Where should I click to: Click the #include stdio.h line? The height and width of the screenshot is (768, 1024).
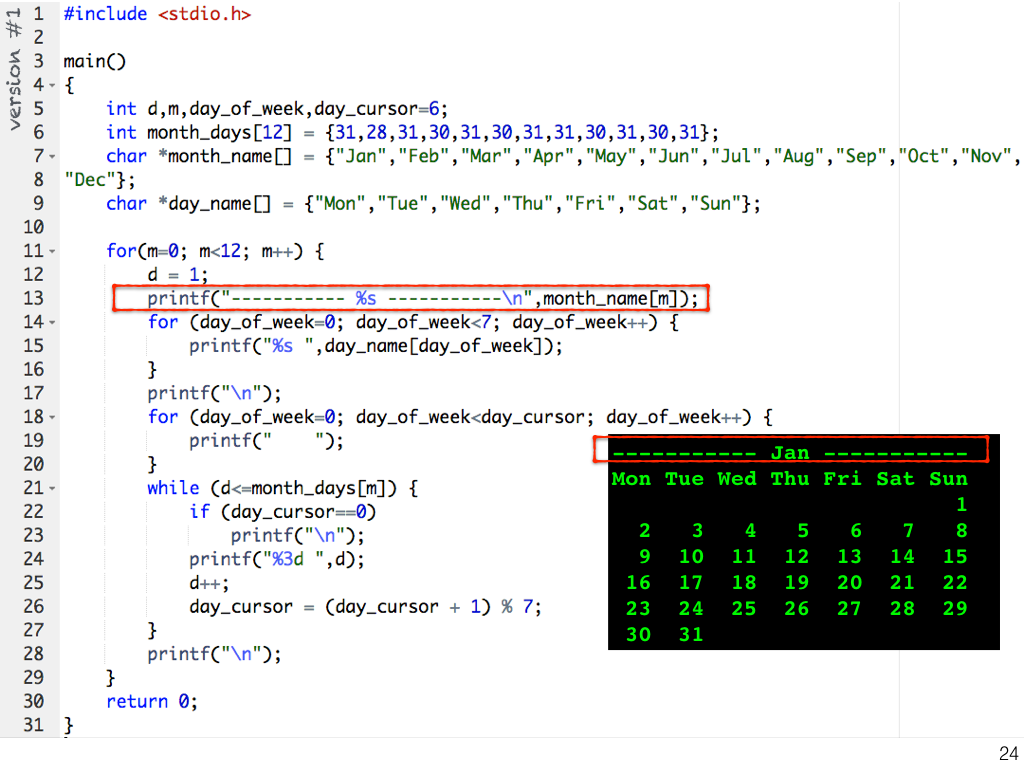tap(157, 14)
